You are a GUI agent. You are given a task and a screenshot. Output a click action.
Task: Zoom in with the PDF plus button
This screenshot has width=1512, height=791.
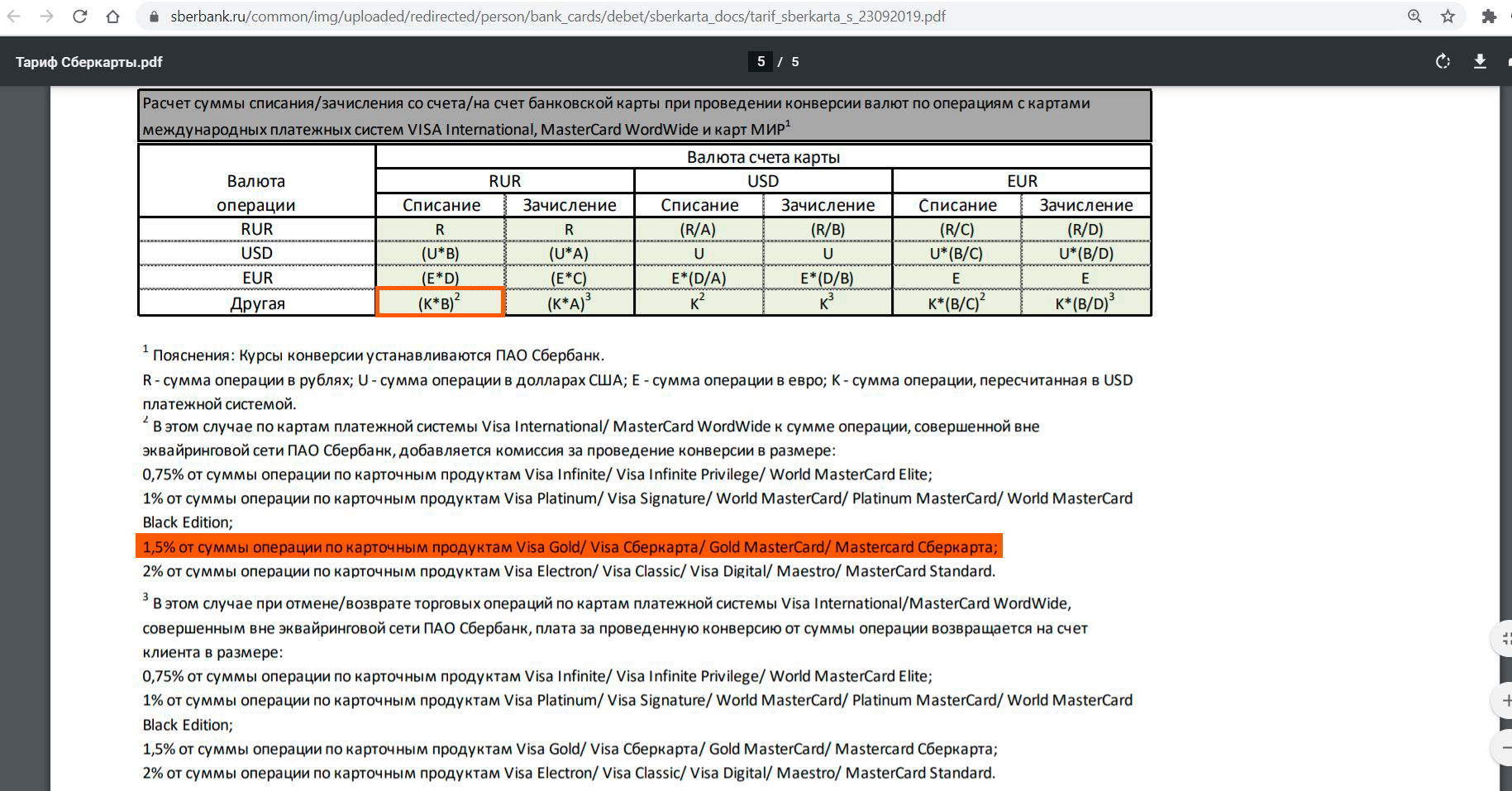[x=1505, y=701]
